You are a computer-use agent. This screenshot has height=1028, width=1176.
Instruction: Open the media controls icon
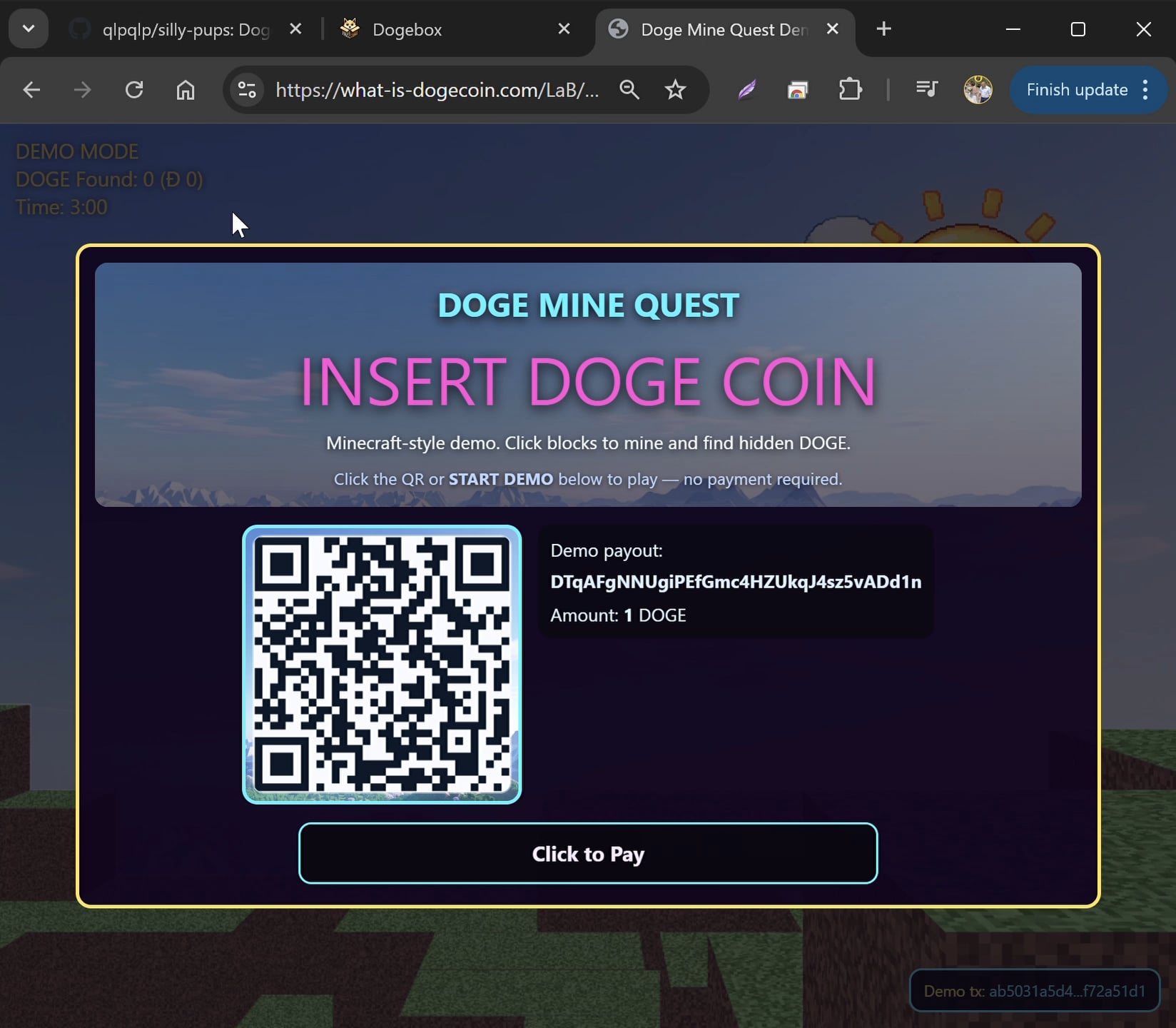926,89
